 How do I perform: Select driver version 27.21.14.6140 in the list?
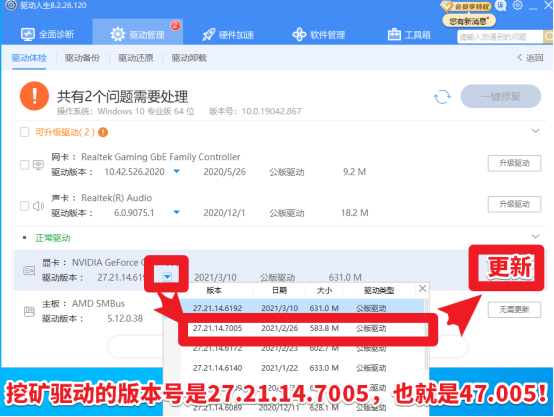point(302,368)
